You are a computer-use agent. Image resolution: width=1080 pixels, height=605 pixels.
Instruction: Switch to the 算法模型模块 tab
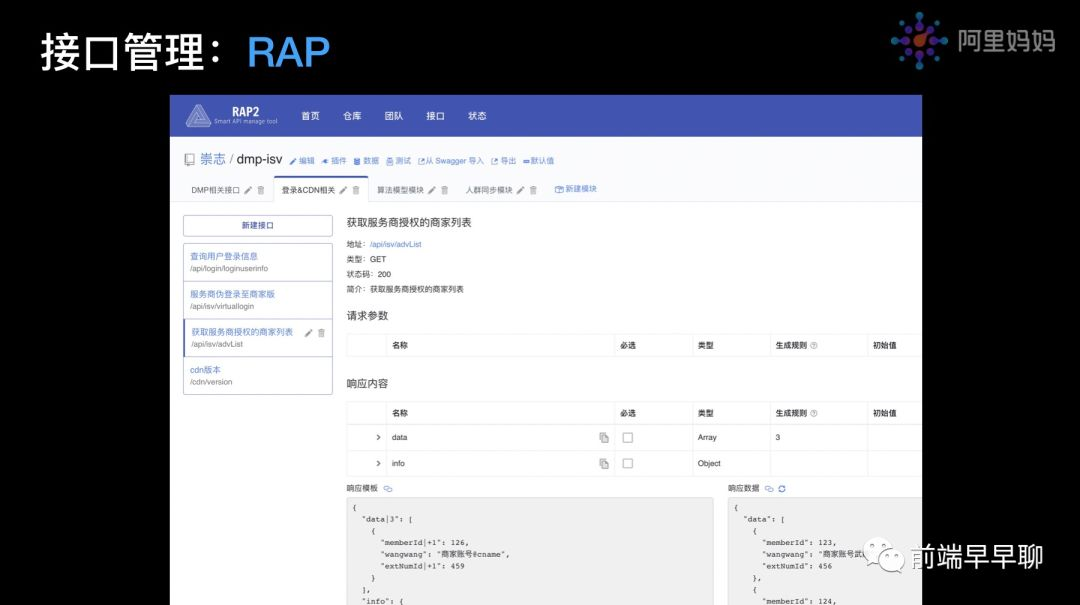click(x=400, y=190)
